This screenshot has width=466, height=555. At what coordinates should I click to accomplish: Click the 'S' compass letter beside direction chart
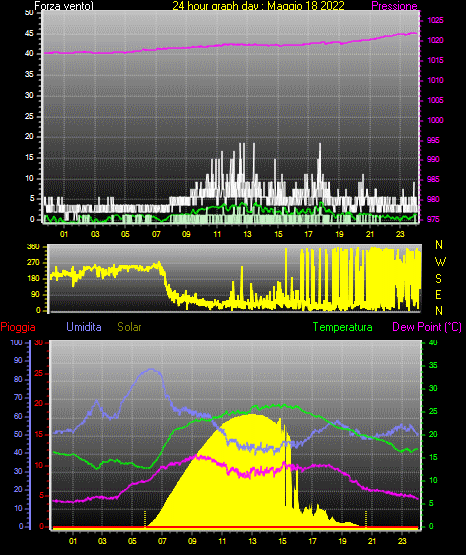438,279
